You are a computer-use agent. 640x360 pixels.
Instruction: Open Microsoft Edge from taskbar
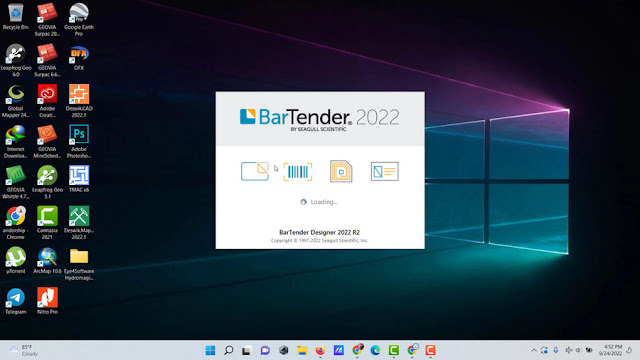(375, 350)
